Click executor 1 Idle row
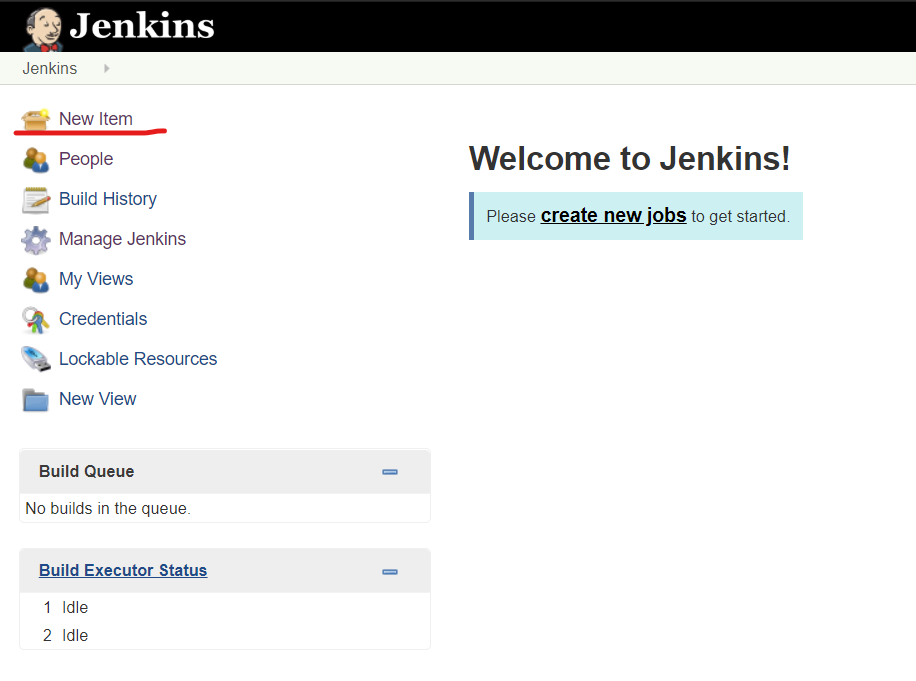Viewport: 916px width, 681px height. point(225,607)
